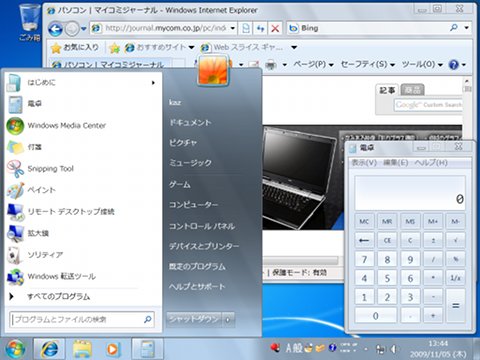480x360 pixels.
Task: Expand the はじめに submenu arrow
Action: pos(153,82)
